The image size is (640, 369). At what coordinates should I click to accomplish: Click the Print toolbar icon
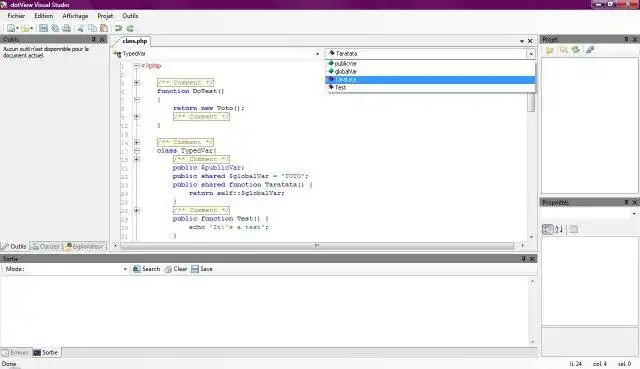point(67,28)
